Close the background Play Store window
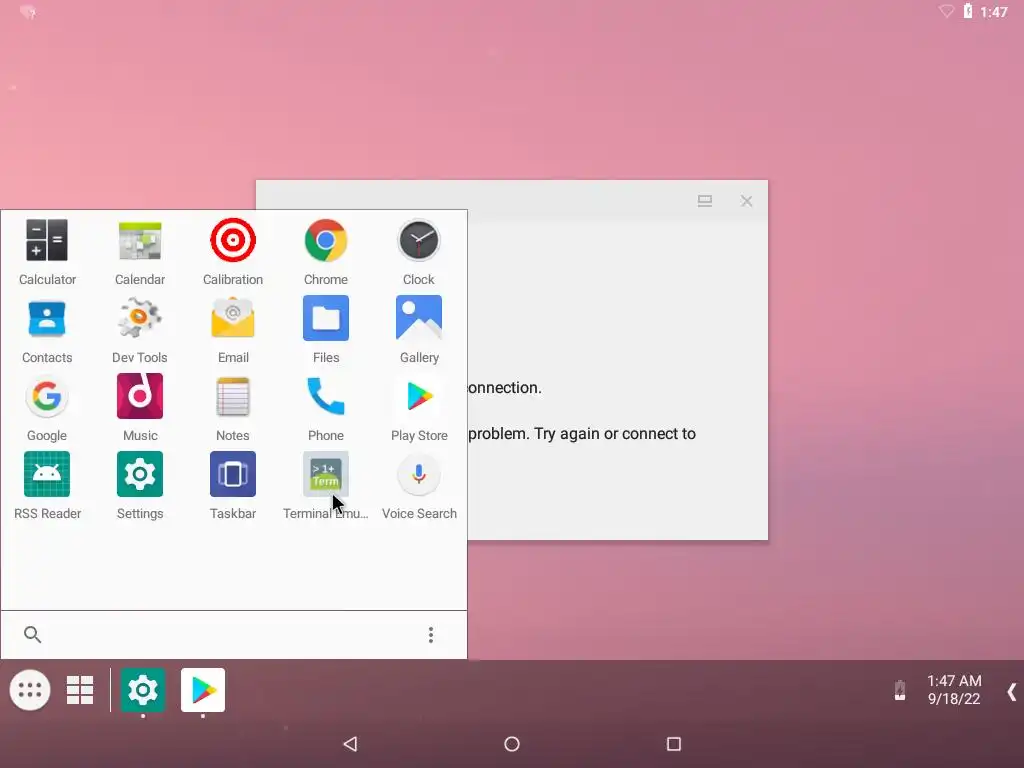The width and height of the screenshot is (1024, 768). pos(746,201)
